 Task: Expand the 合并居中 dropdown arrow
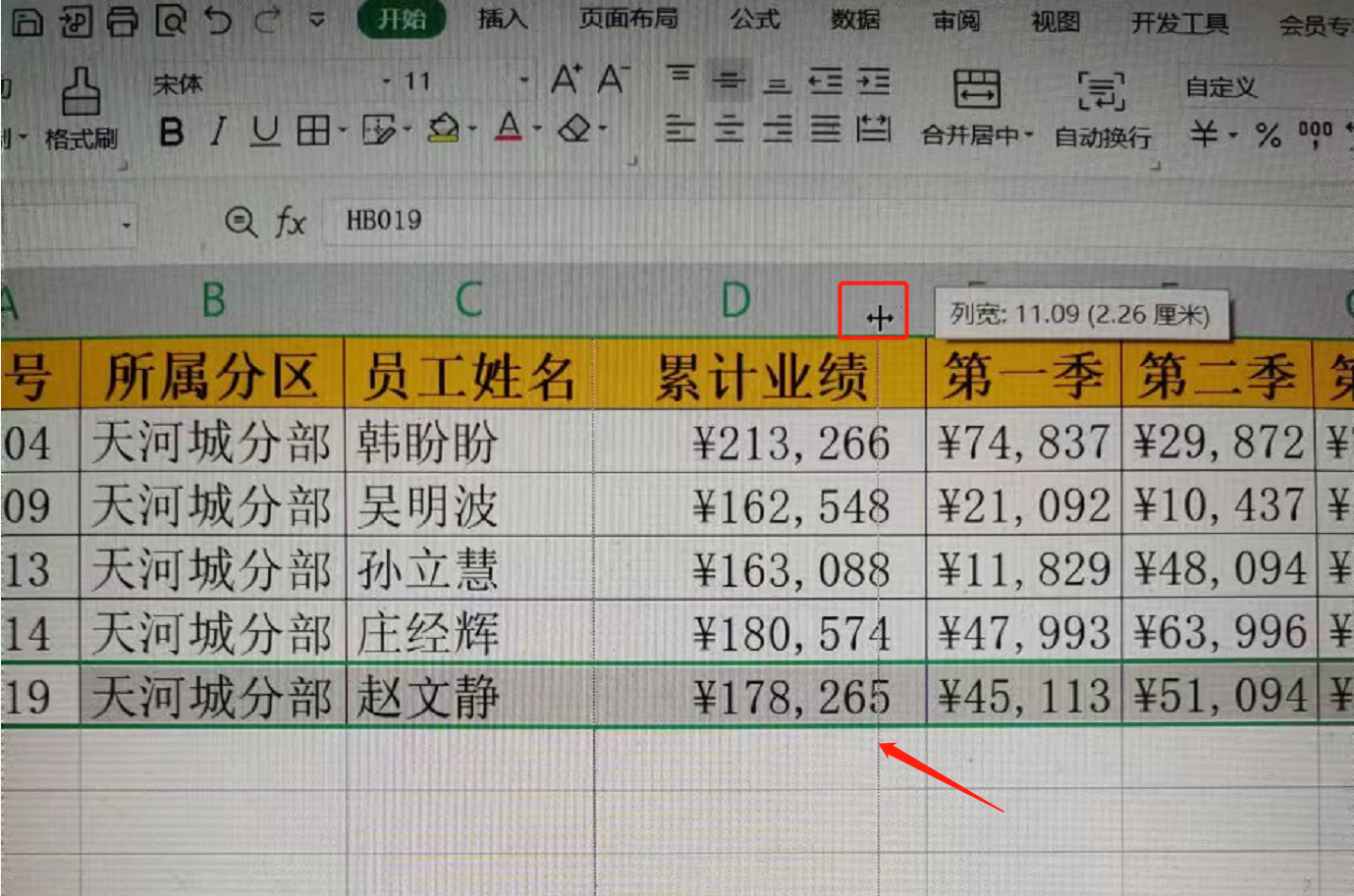point(1028,134)
